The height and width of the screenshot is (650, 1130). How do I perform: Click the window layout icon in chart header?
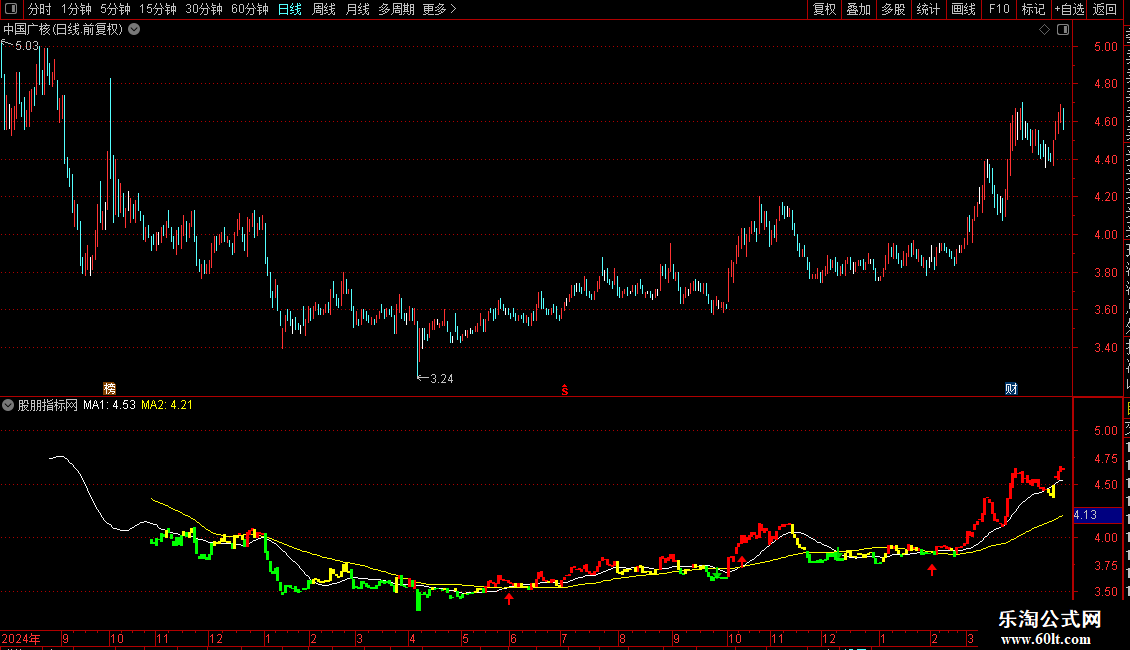(x=1063, y=30)
